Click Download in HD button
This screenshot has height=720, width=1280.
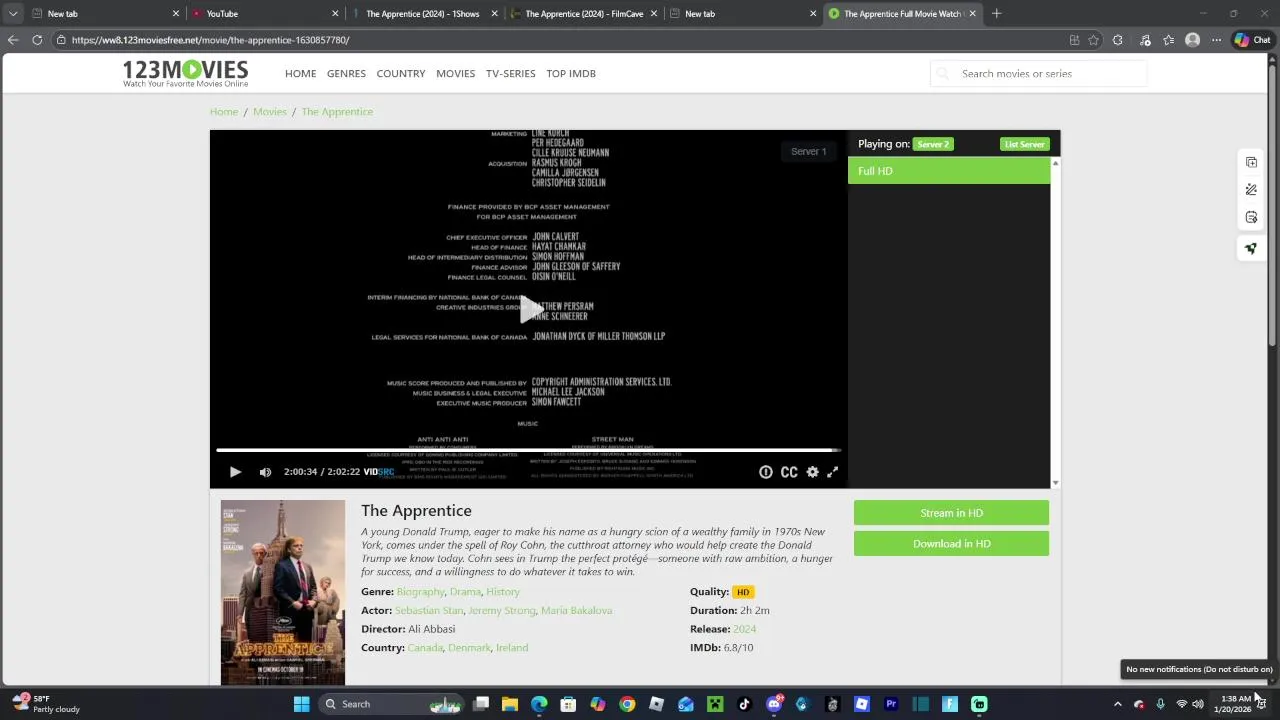point(951,544)
